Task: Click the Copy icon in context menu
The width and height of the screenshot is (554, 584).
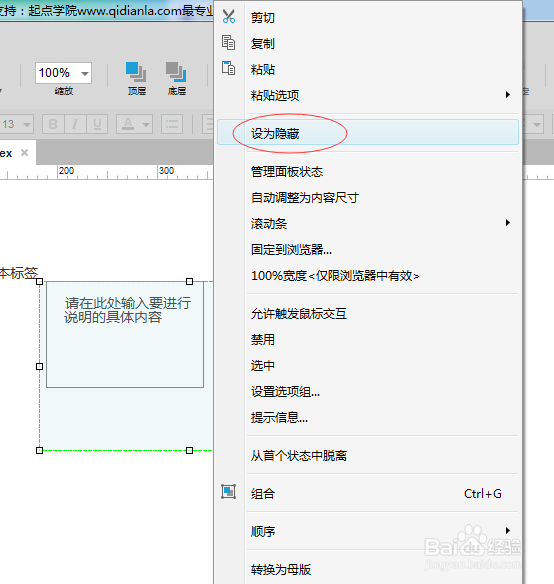Action: click(x=228, y=42)
